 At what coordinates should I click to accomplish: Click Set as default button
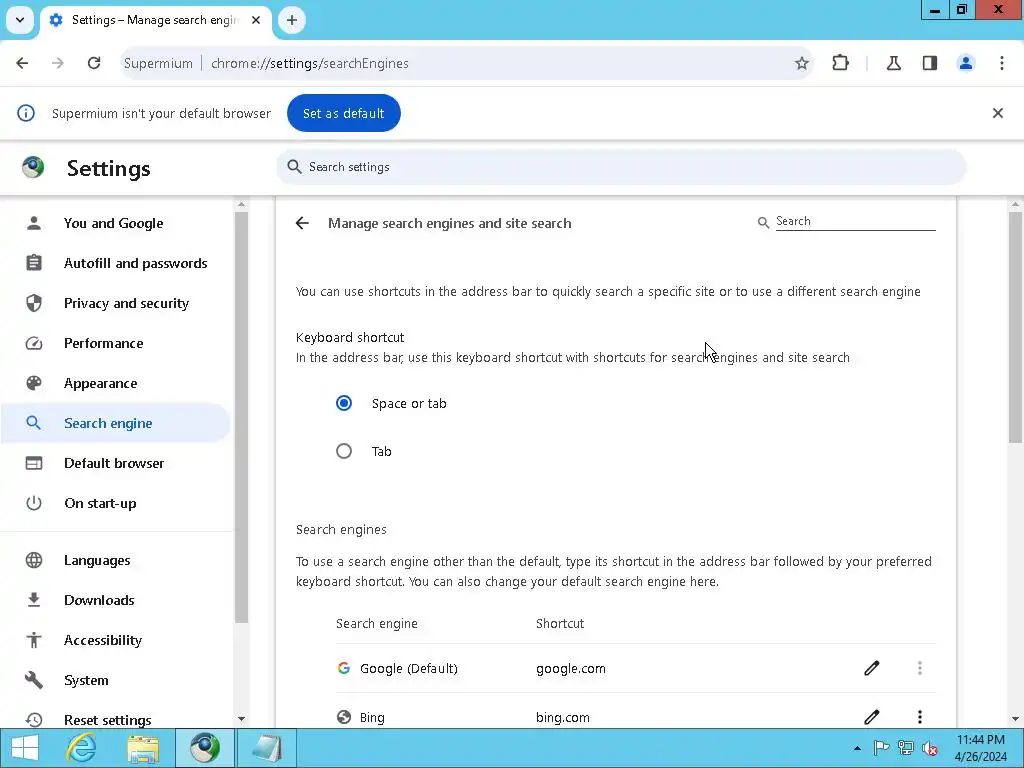point(344,113)
